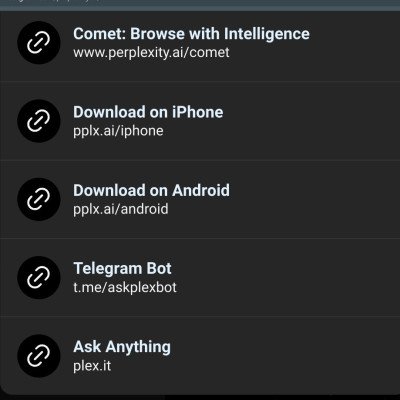
Task: Click the link icon beside Comet: Browse with Intelligence
Action: 39,43
